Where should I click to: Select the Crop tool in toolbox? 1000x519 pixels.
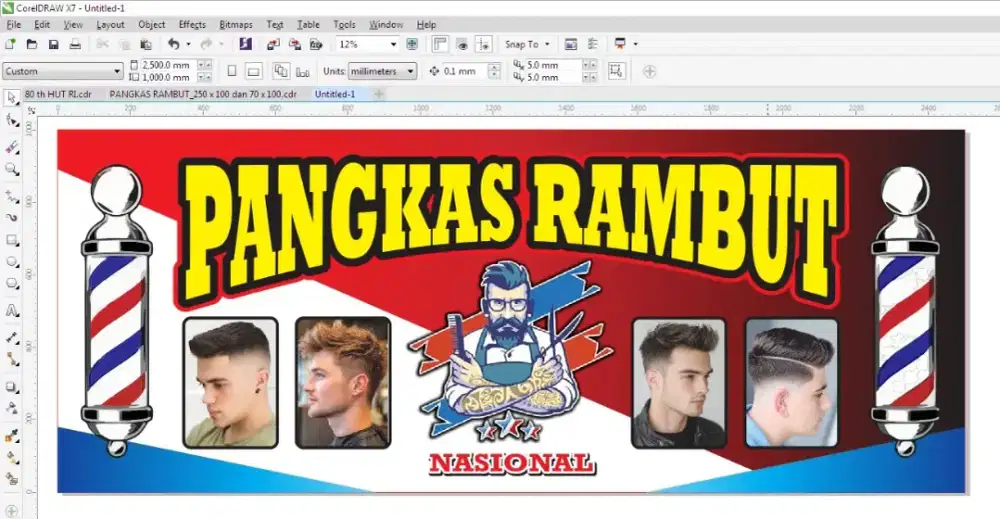pyautogui.click(x=12, y=145)
